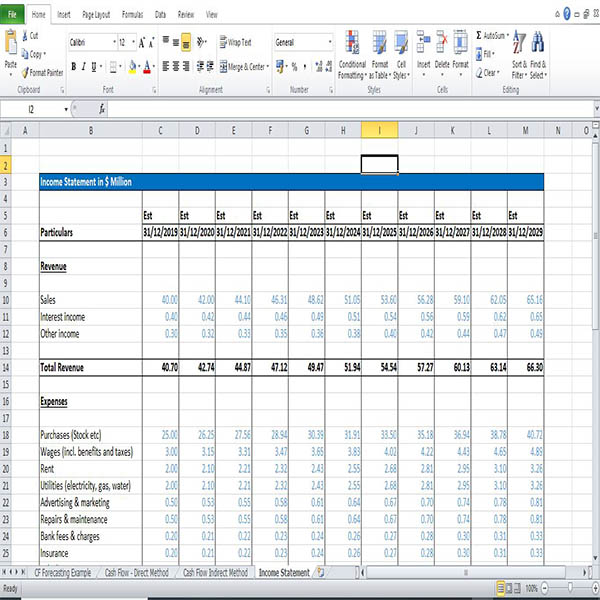
Task: Open the Clear dropdown
Action: (x=488, y=73)
